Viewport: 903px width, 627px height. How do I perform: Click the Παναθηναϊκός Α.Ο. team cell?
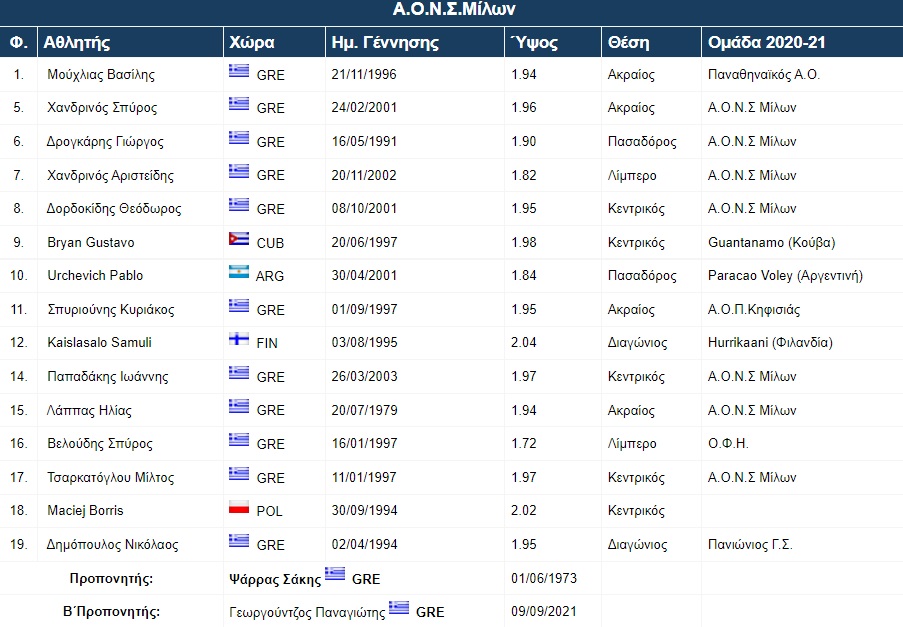[x=764, y=74]
